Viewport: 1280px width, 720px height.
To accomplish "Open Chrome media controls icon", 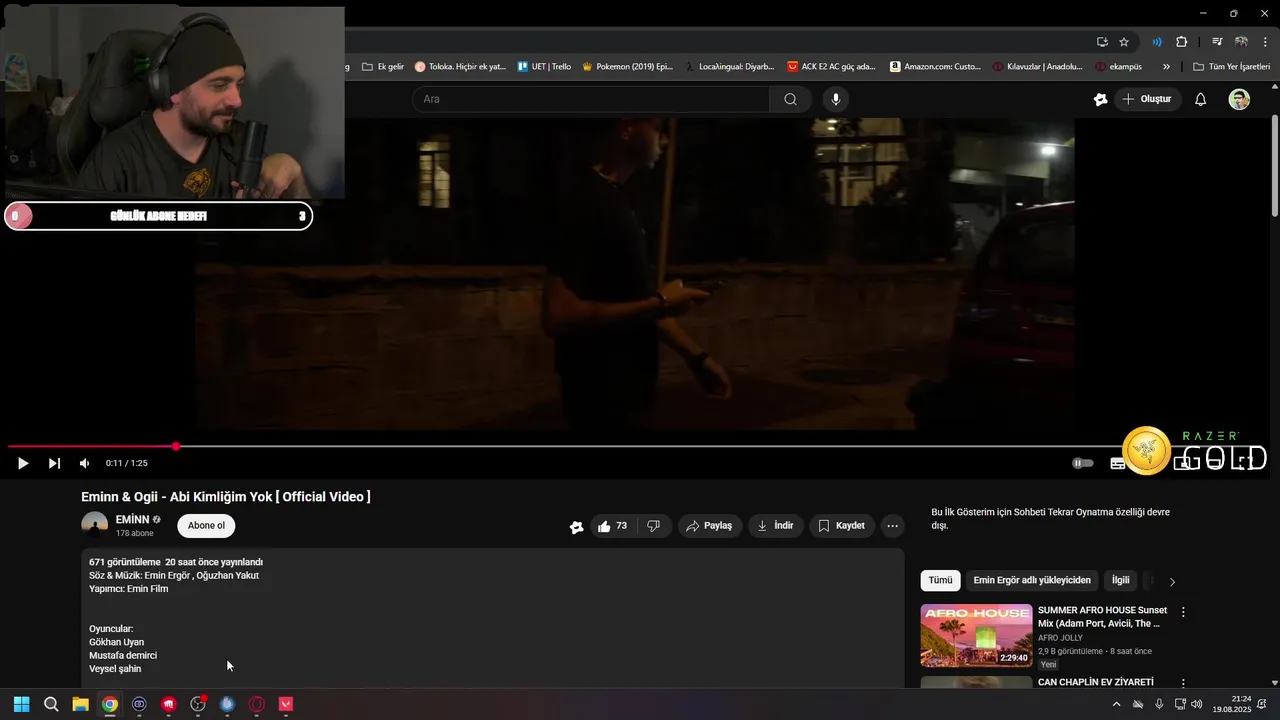I will [x=1217, y=42].
